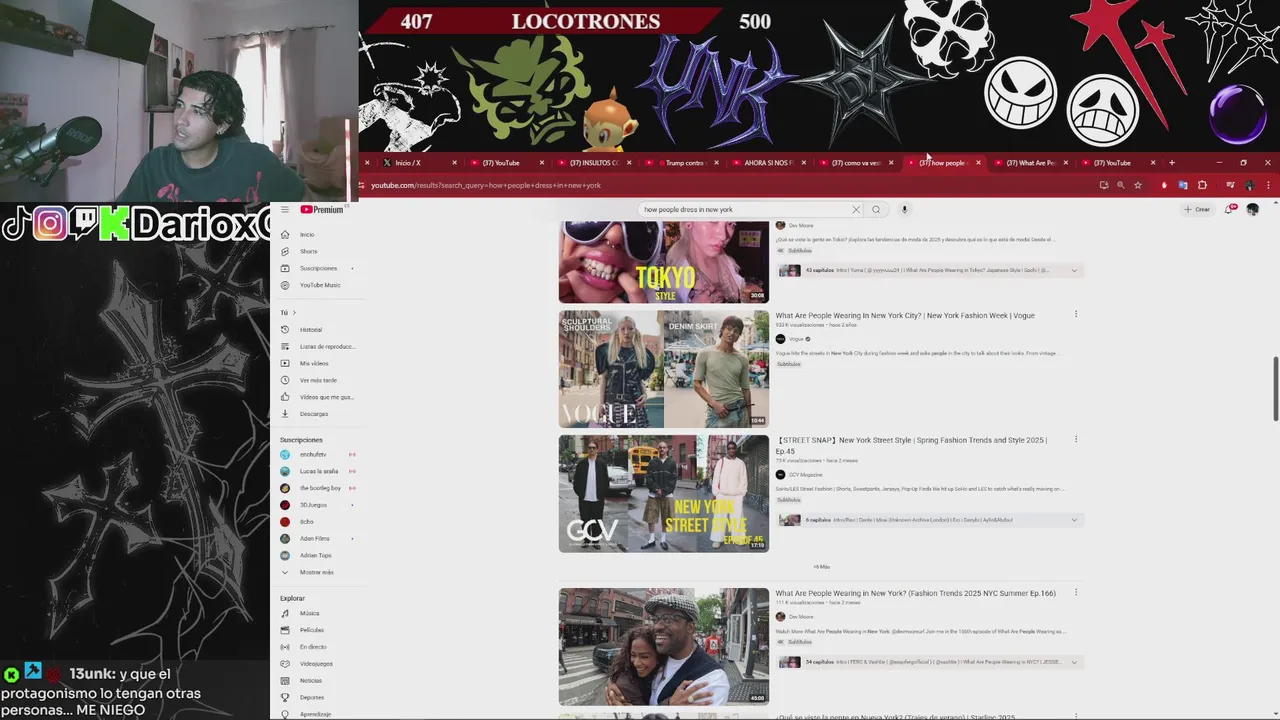
Task: Open options menu for Fashion Trends Ep.166 video
Action: point(1076,593)
